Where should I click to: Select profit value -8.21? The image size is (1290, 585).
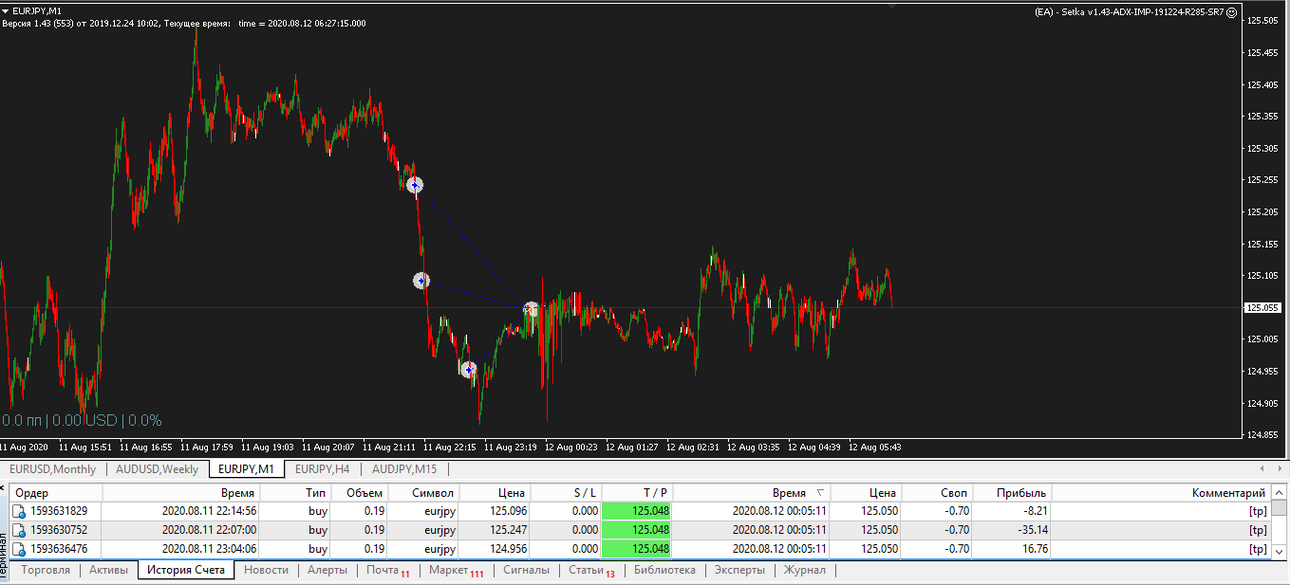[1035, 511]
